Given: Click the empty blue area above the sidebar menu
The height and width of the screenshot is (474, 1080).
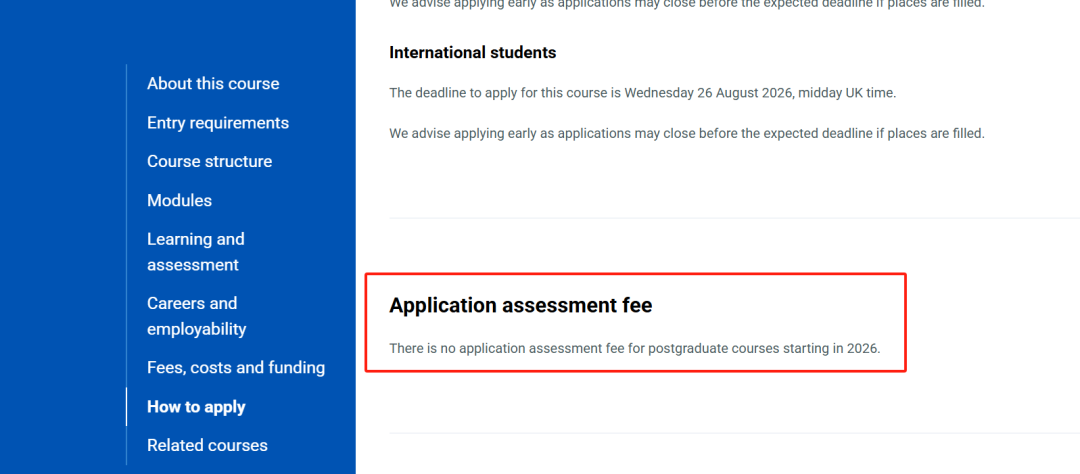Looking at the screenshot, I should (178, 30).
